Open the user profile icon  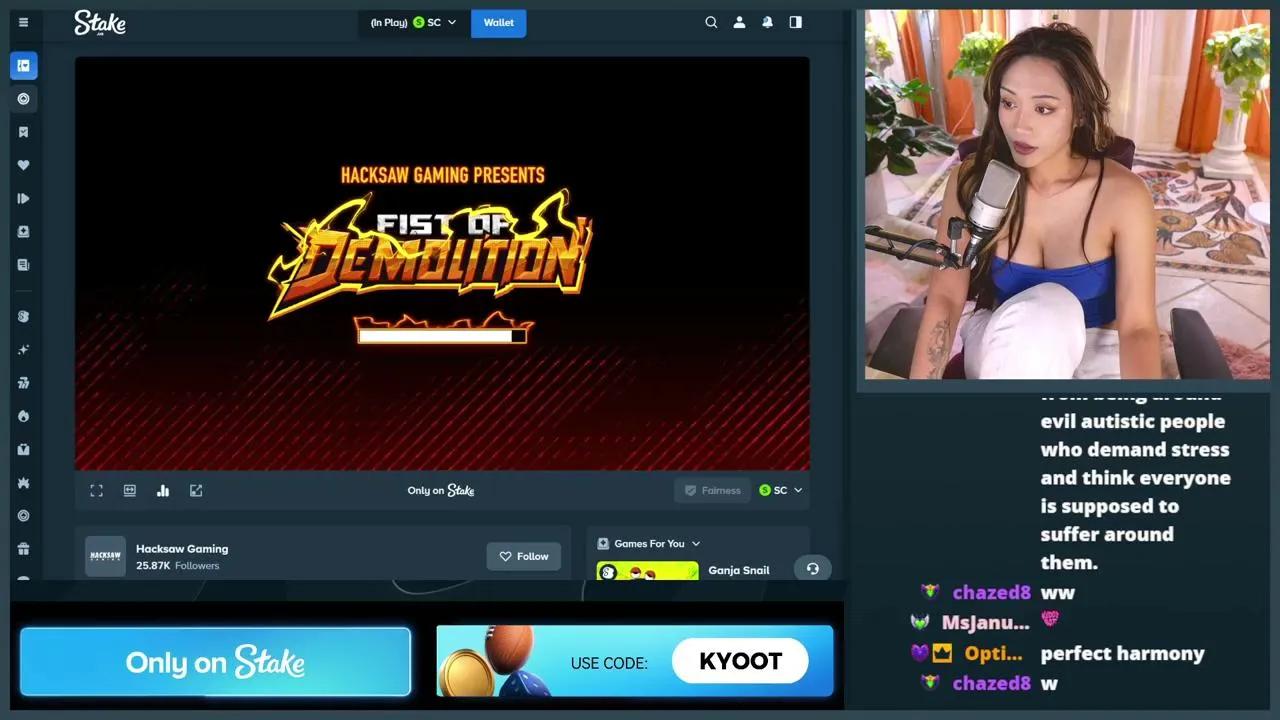pyautogui.click(x=739, y=22)
